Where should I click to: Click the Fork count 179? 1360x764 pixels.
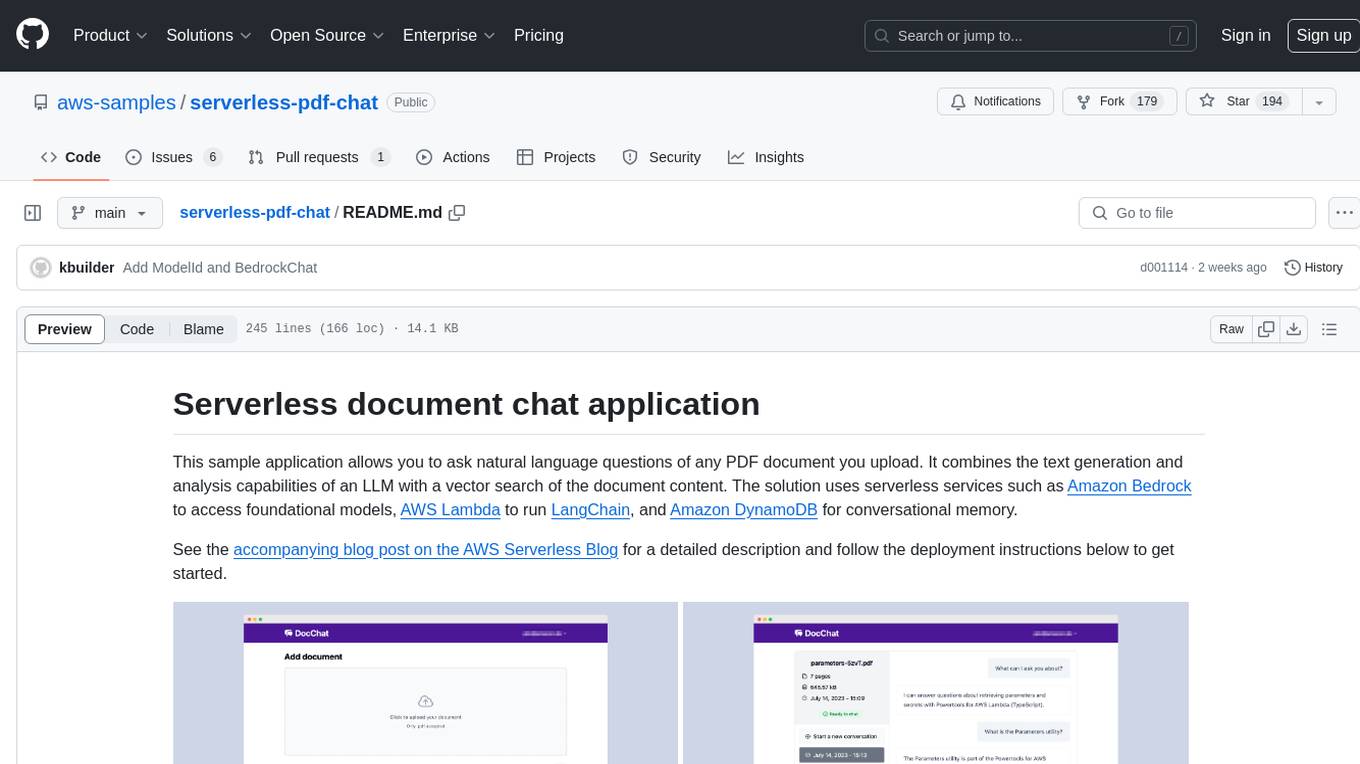(x=1147, y=102)
